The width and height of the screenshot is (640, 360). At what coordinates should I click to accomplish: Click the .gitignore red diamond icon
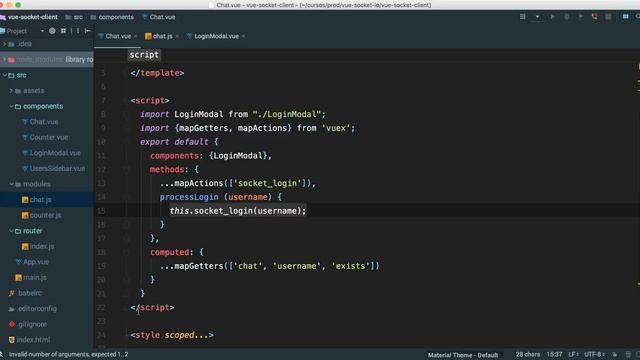click(x=12, y=324)
